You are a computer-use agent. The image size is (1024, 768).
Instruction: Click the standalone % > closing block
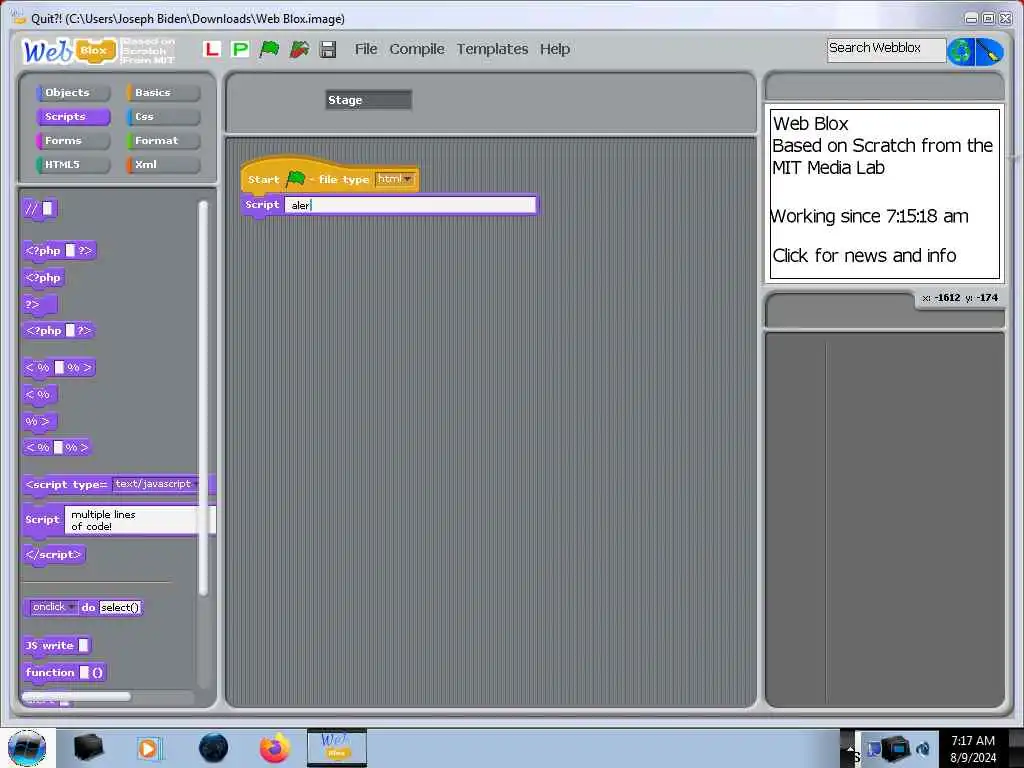point(40,422)
